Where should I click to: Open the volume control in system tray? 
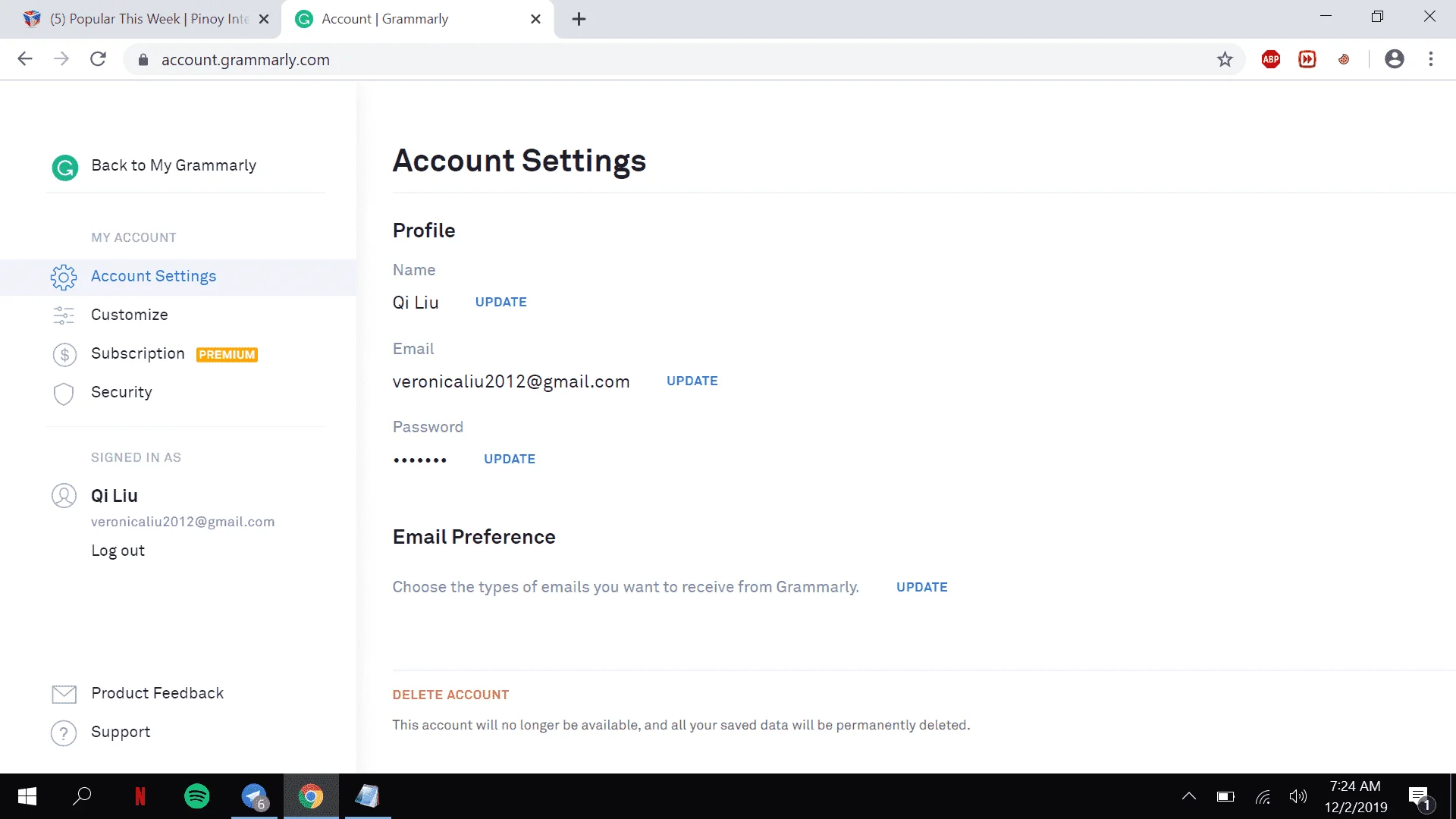click(1298, 796)
